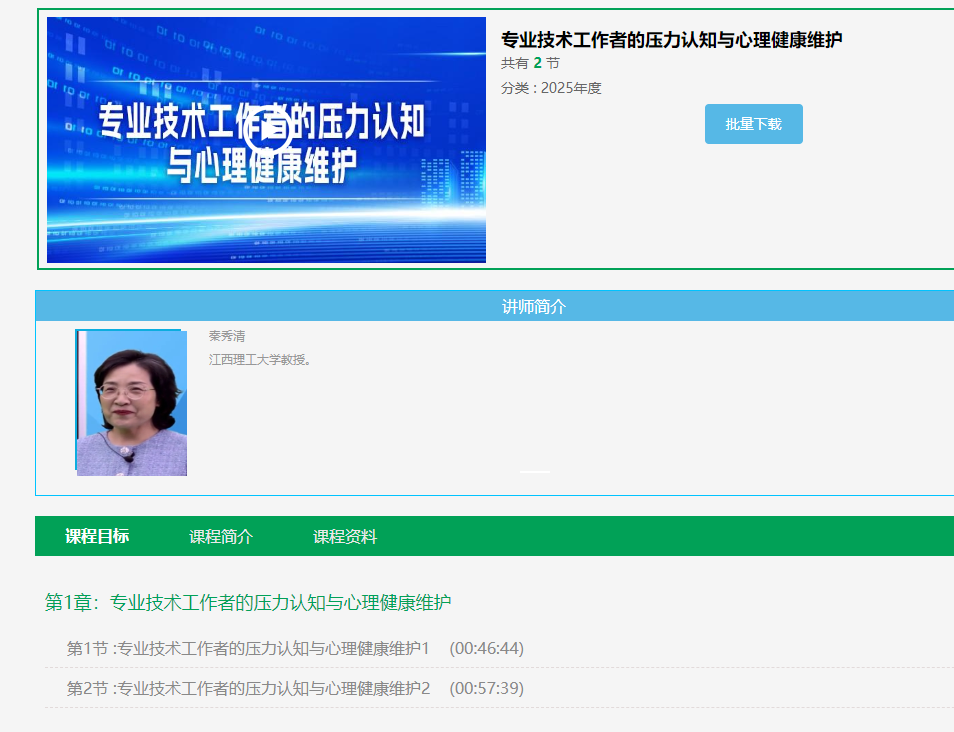The width and height of the screenshot is (954, 732).
Task: Click the white carousel indicator under instructor intro
Action: (534, 471)
